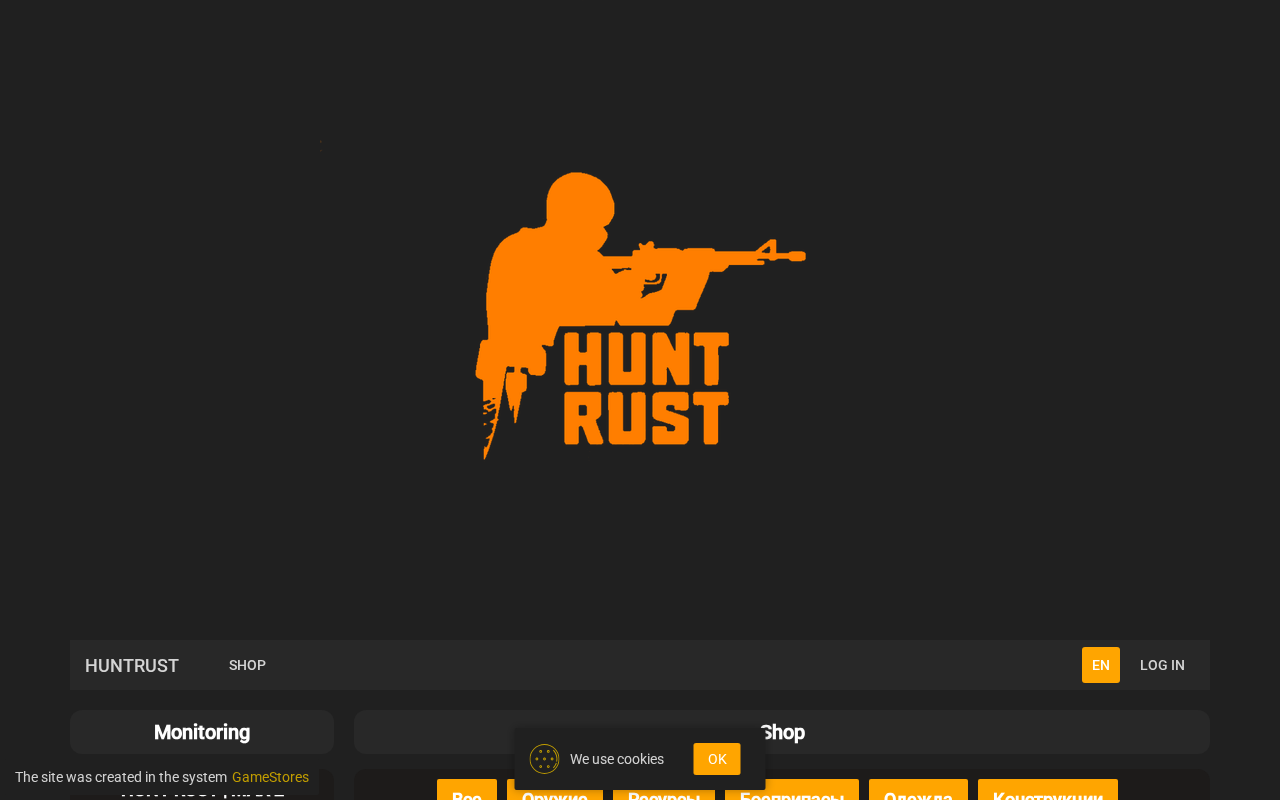The image size is (1280, 800).
Task: Click LOG IN in the navigation bar
Action: coord(1162,665)
